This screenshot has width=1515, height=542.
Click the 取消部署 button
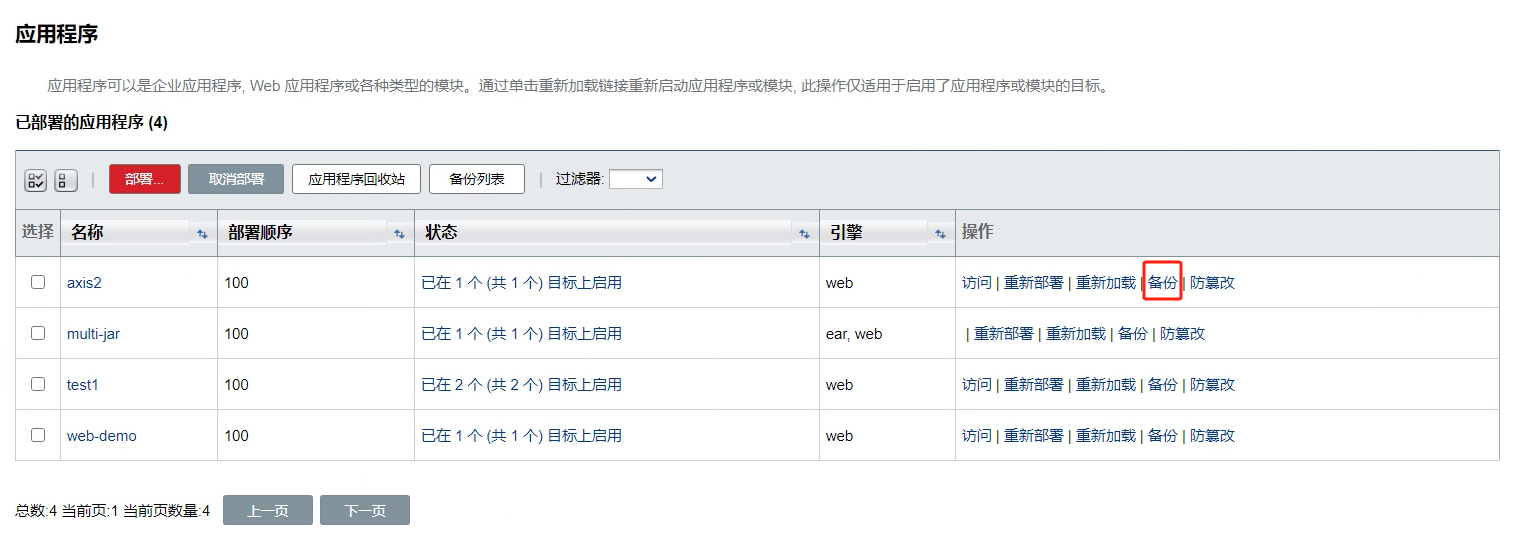tap(236, 179)
